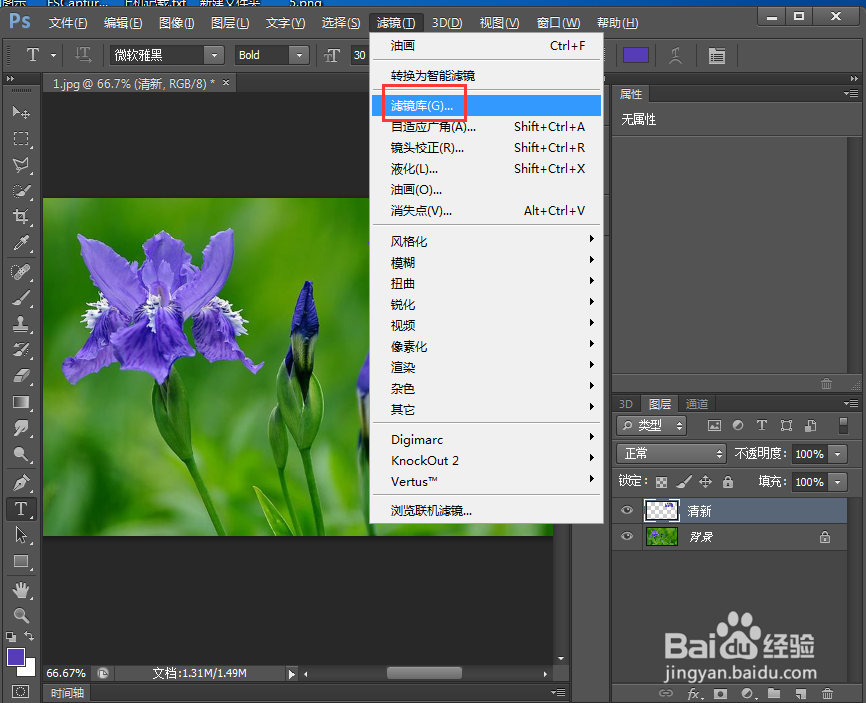
Task: Open the character and paragraph panels icon
Action: 717,55
